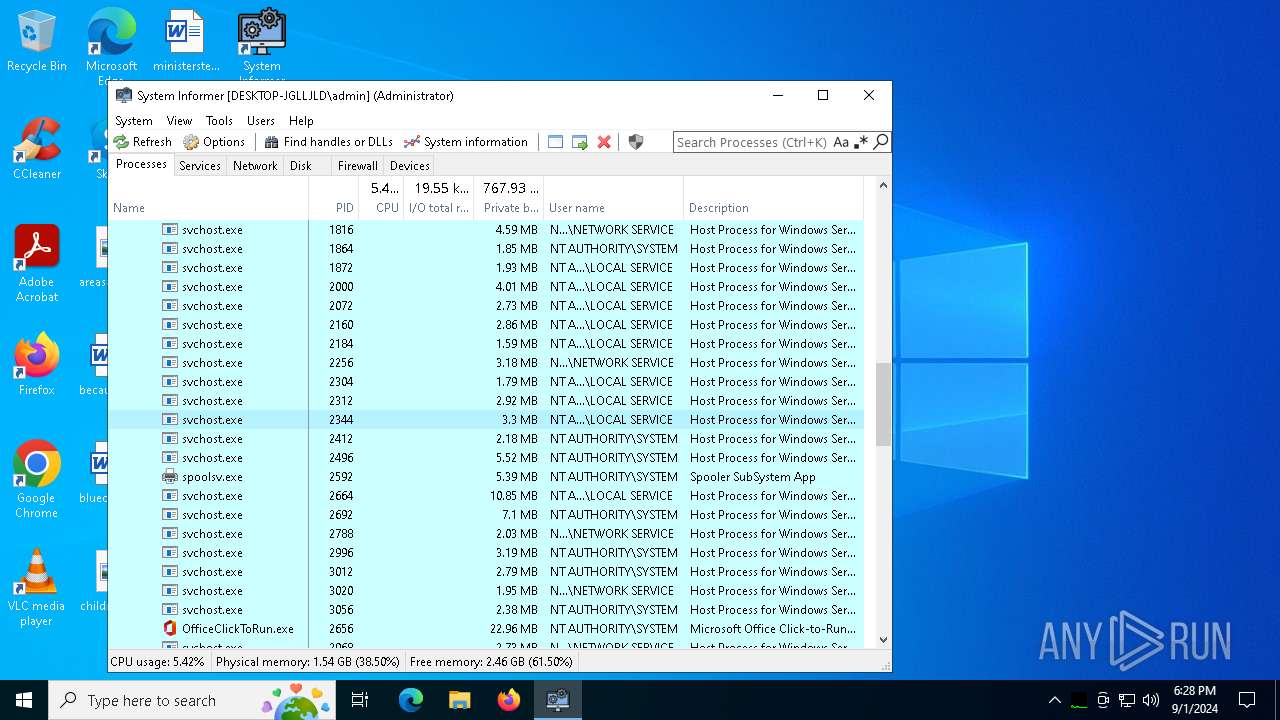Open the ministerste Word document icon
1280x720 pixels.
pyautogui.click(x=185, y=42)
